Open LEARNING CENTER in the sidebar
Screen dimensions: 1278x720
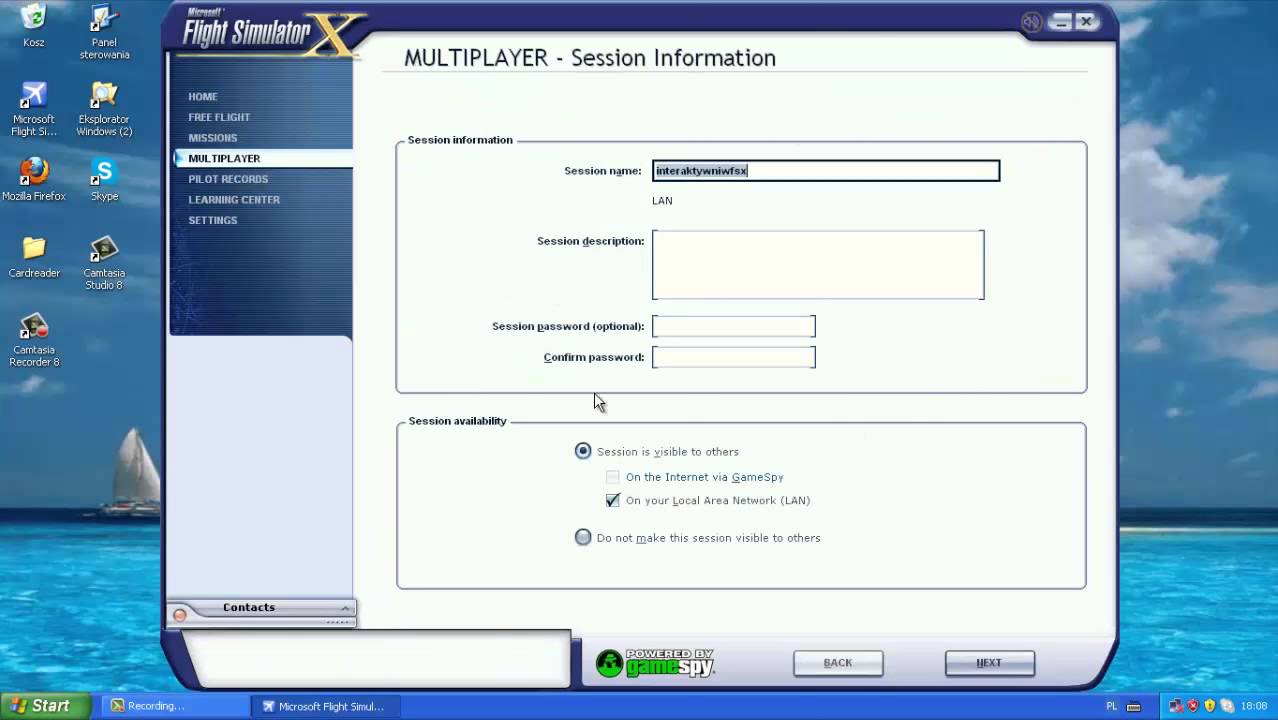(234, 200)
